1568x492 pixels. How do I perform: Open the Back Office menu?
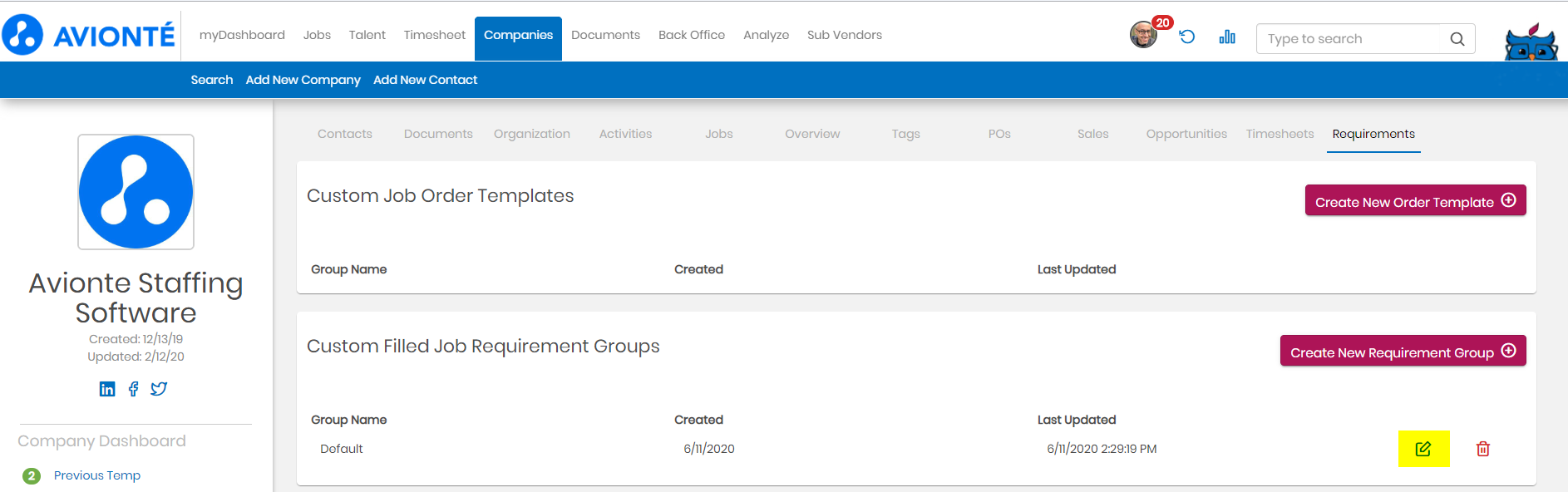692,35
